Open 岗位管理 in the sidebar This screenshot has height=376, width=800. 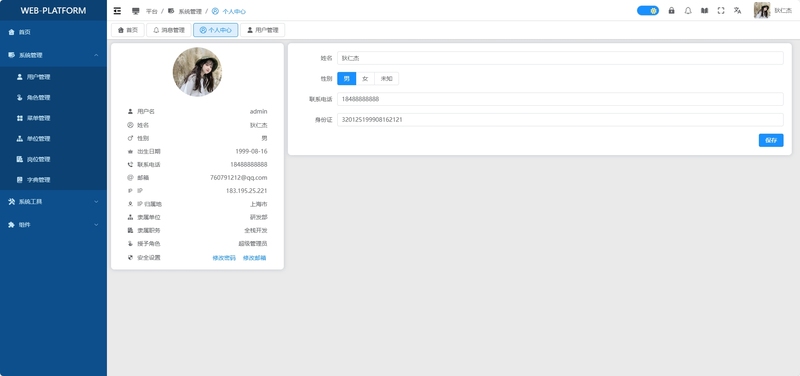click(53, 159)
